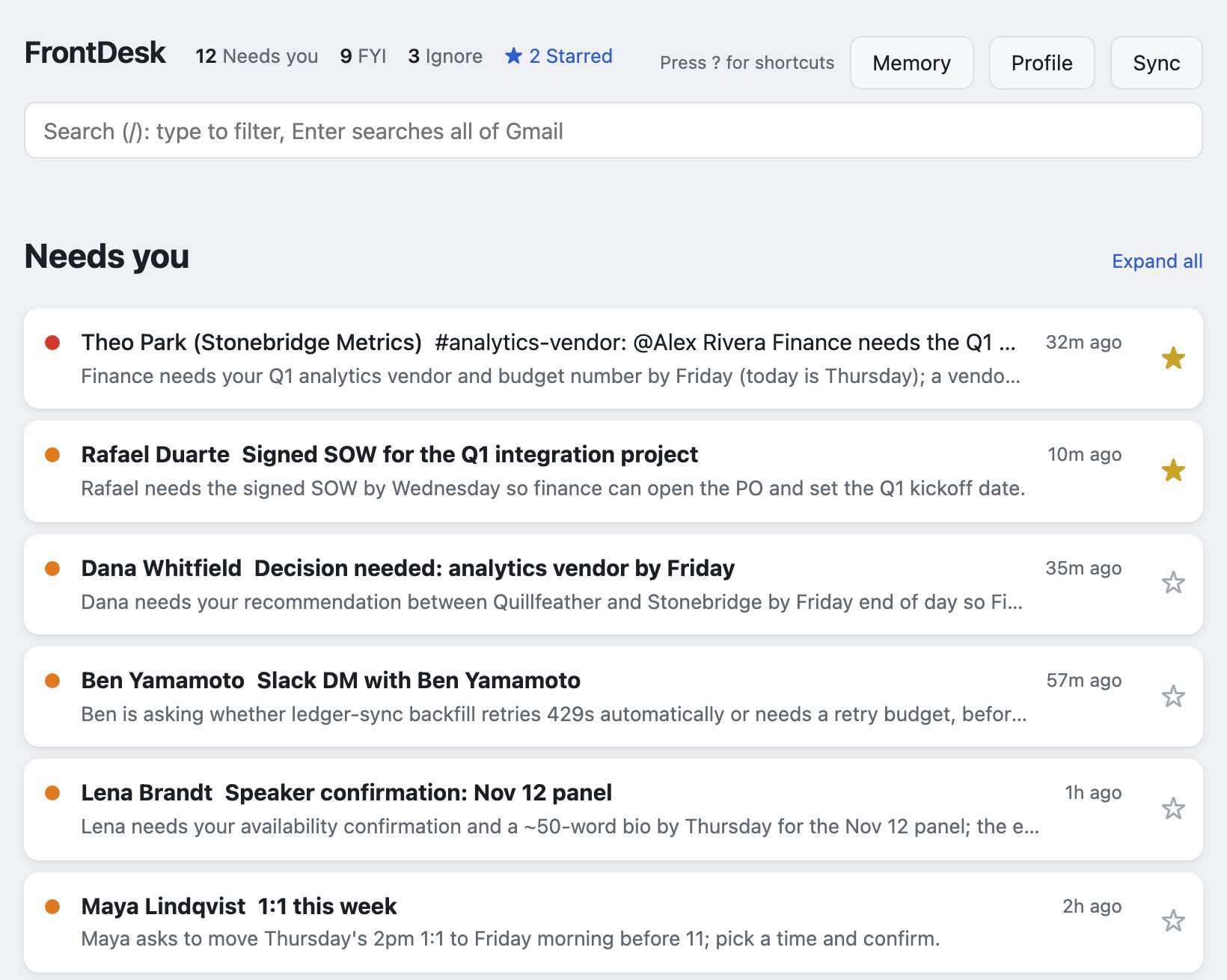
Task: Click the orange dot beside Lena Brandt
Action: [x=52, y=793]
